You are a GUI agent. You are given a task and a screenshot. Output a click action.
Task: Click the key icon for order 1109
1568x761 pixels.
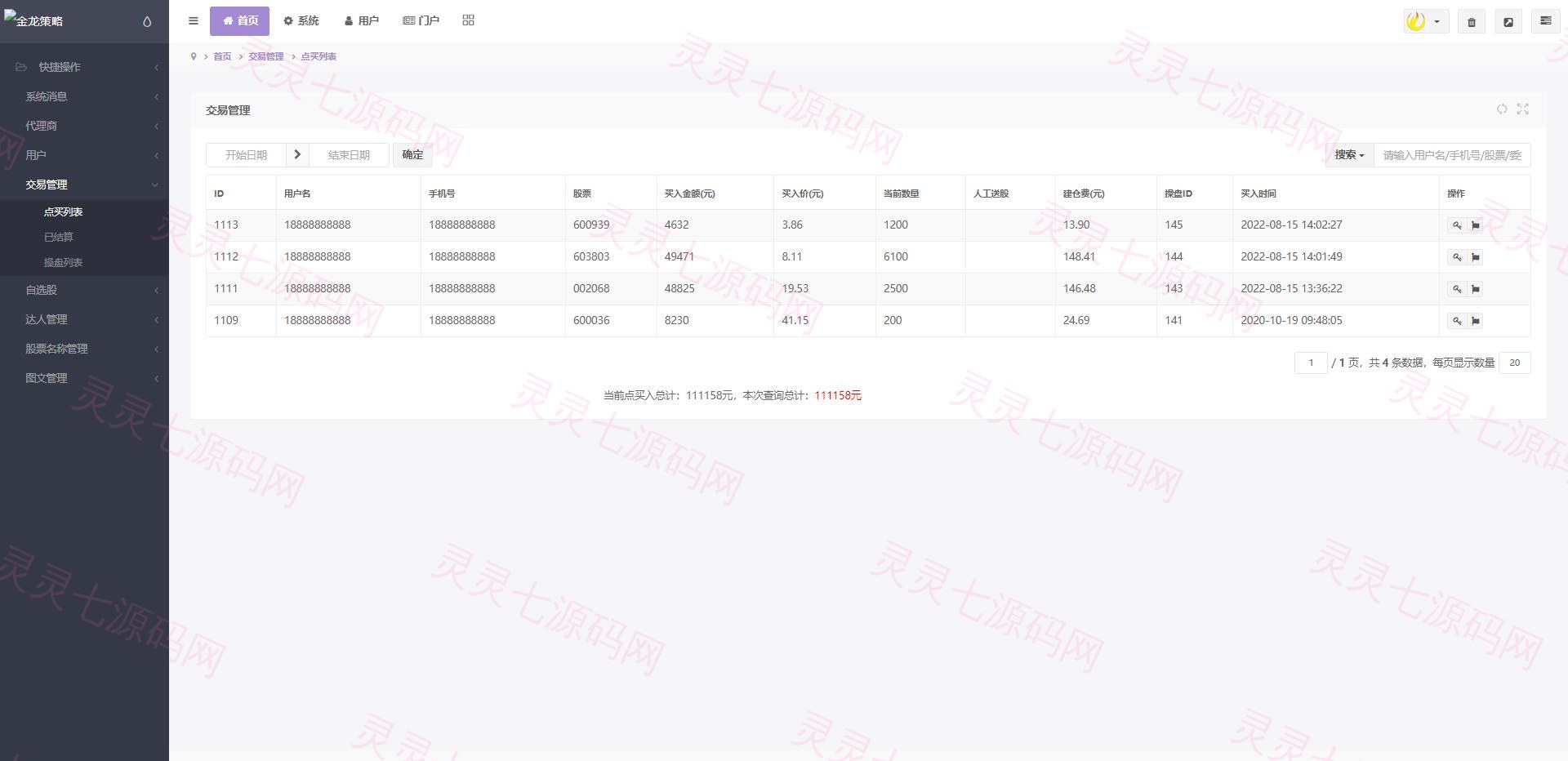click(x=1457, y=321)
